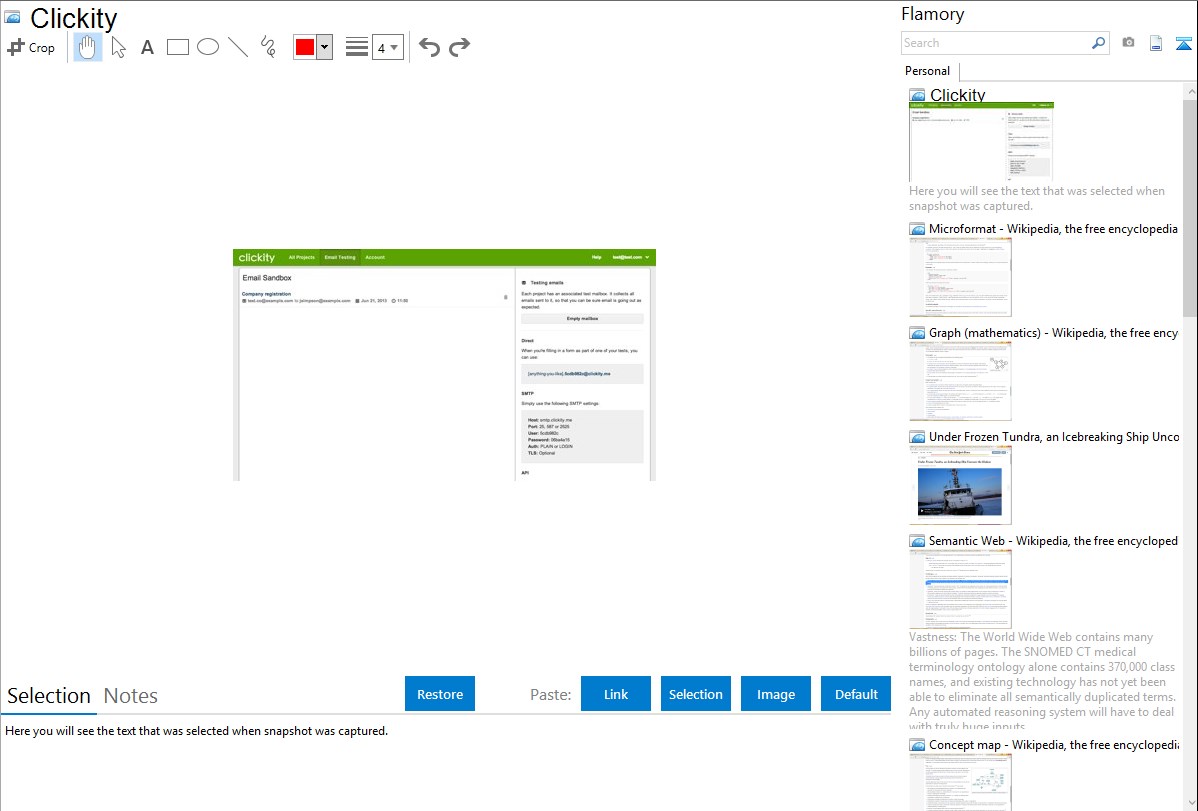
Task: Click the document page icon
Action: tap(1156, 43)
